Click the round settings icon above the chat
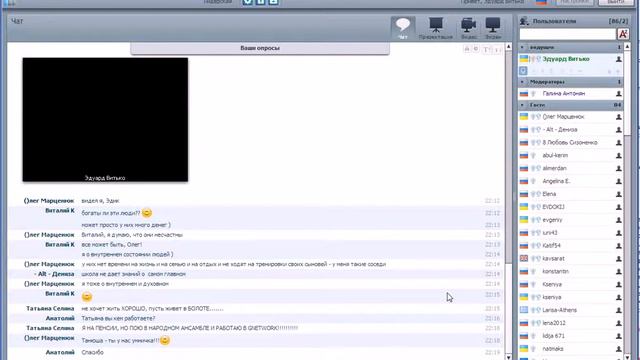The image size is (640, 360). point(476,49)
